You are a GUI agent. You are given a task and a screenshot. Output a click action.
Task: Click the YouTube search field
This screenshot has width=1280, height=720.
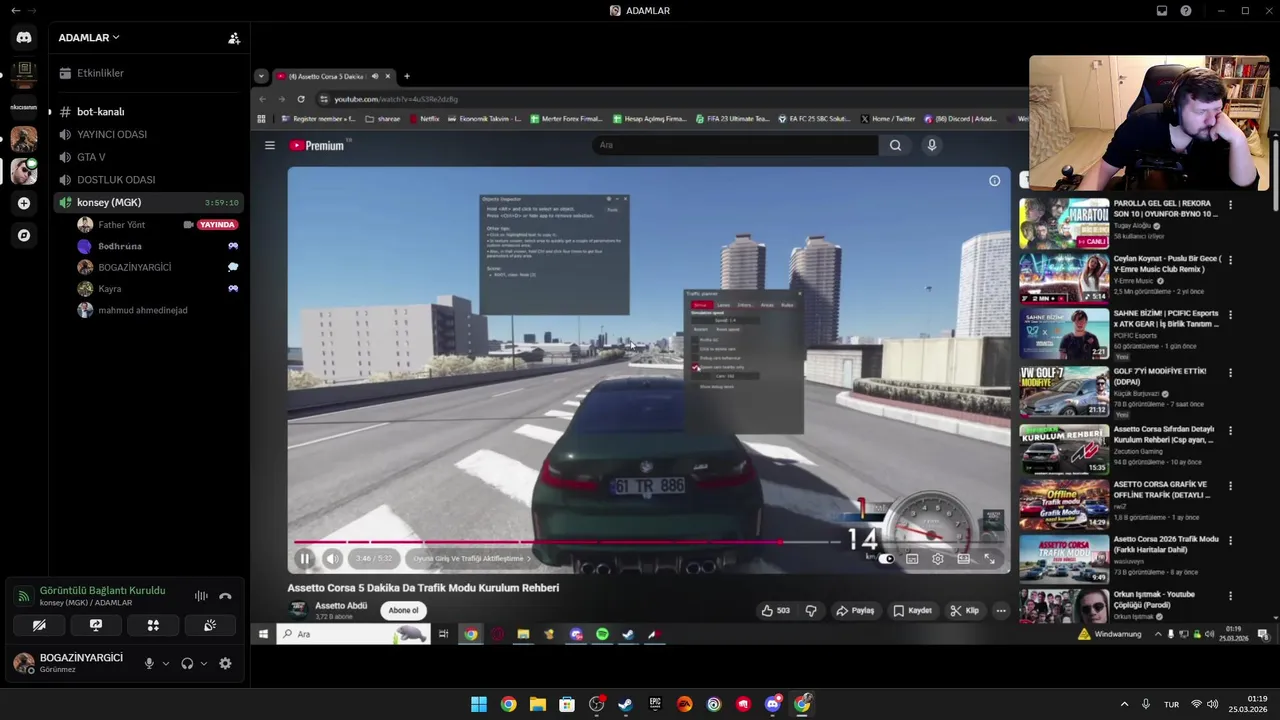click(735, 145)
